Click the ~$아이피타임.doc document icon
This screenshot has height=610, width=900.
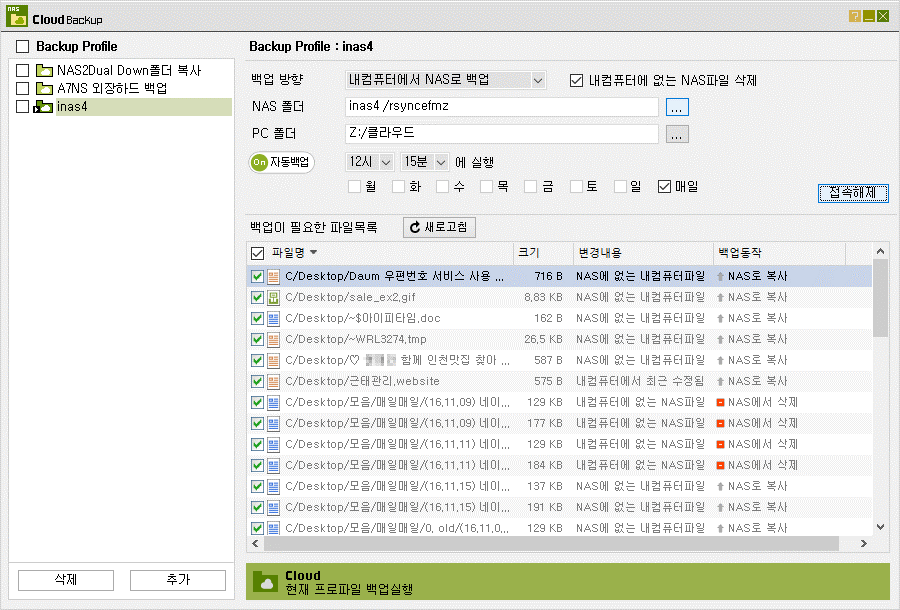[273, 318]
